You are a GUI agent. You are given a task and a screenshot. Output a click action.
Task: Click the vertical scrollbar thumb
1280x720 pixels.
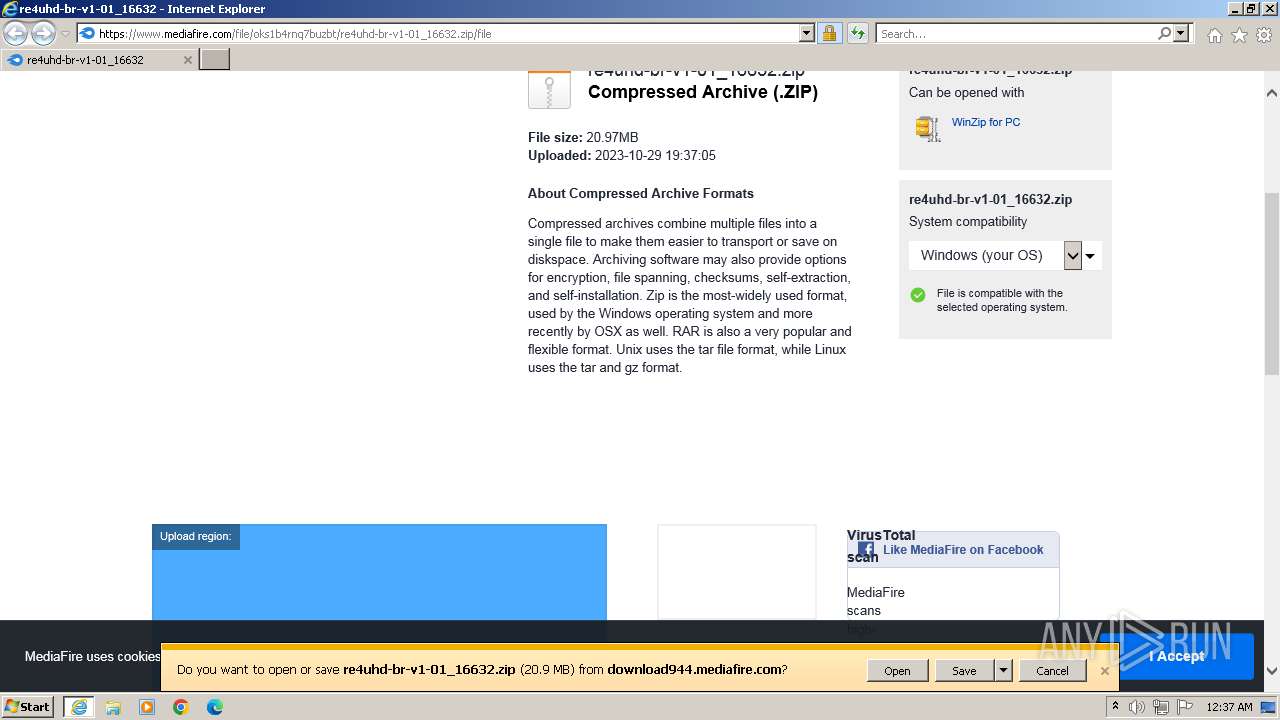coord(1272,285)
